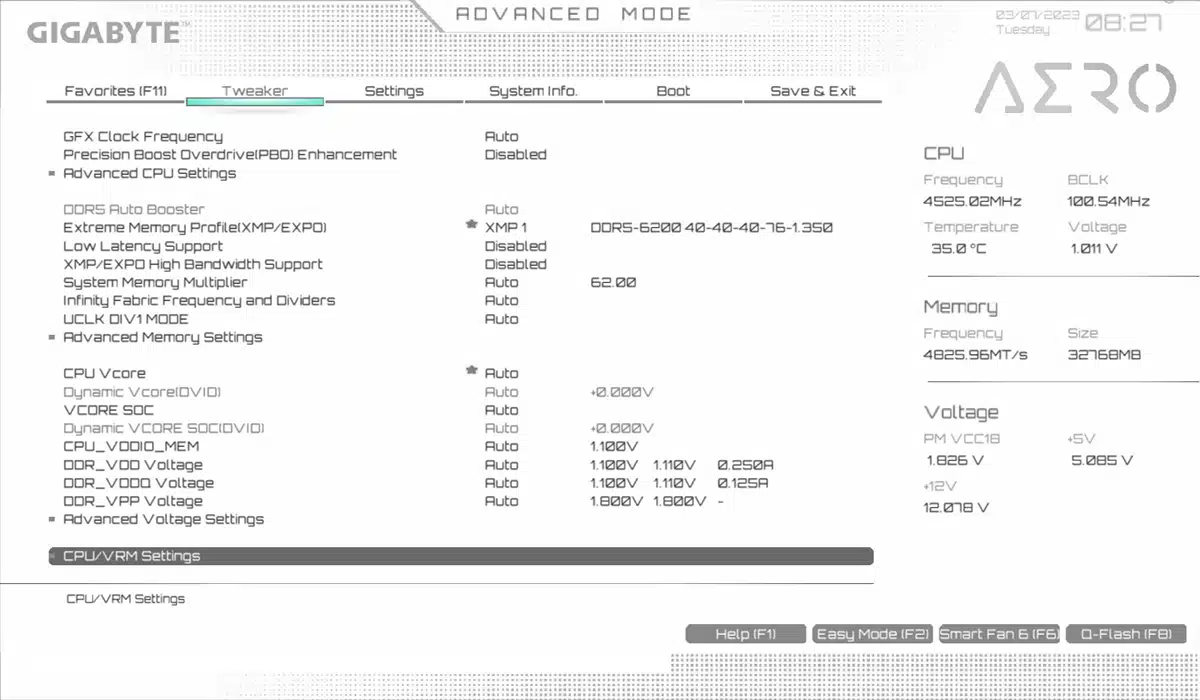The height and width of the screenshot is (700, 1200).
Task: Change Infinity Fabric Frequency Auto value
Action: click(502, 300)
